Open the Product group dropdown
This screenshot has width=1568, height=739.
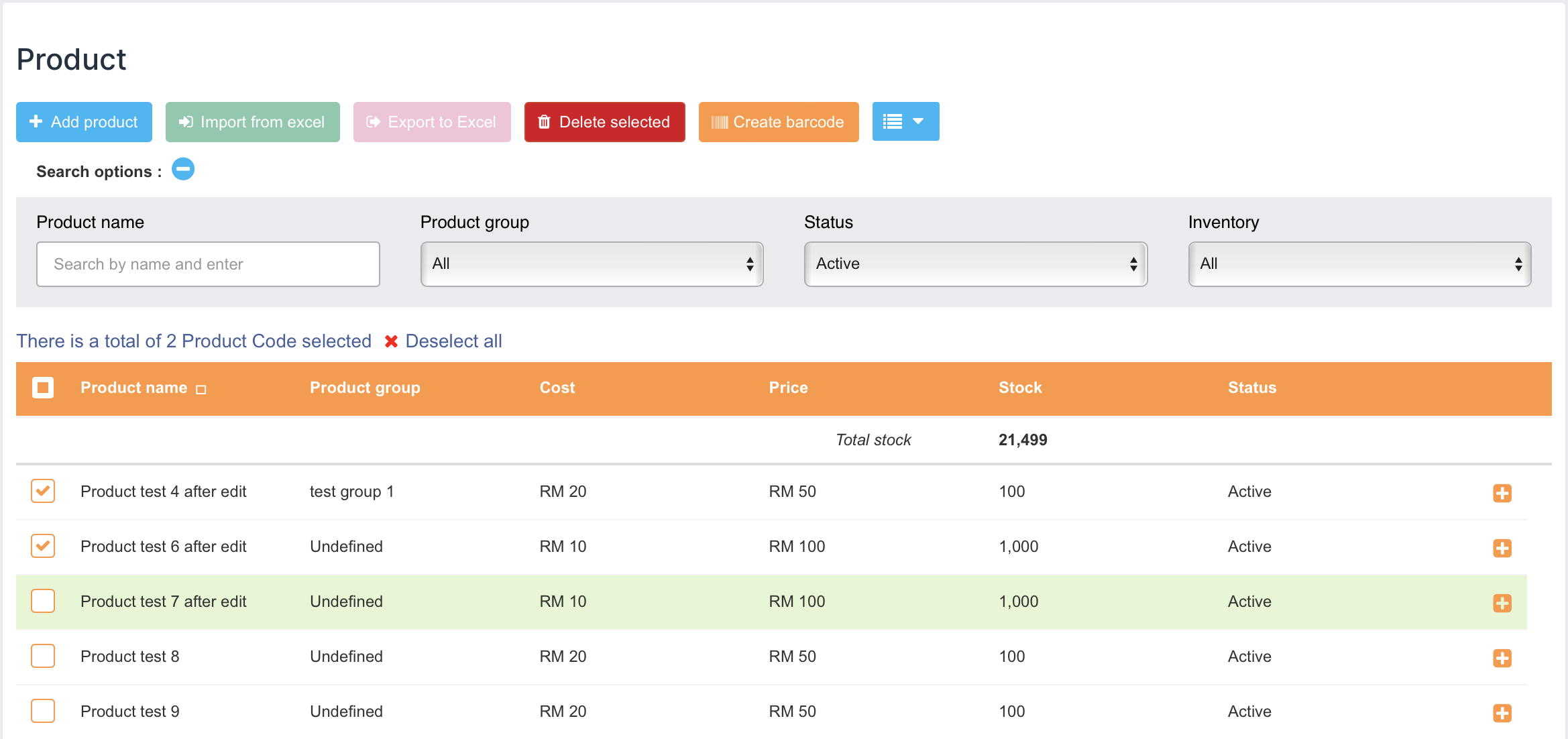coord(592,264)
